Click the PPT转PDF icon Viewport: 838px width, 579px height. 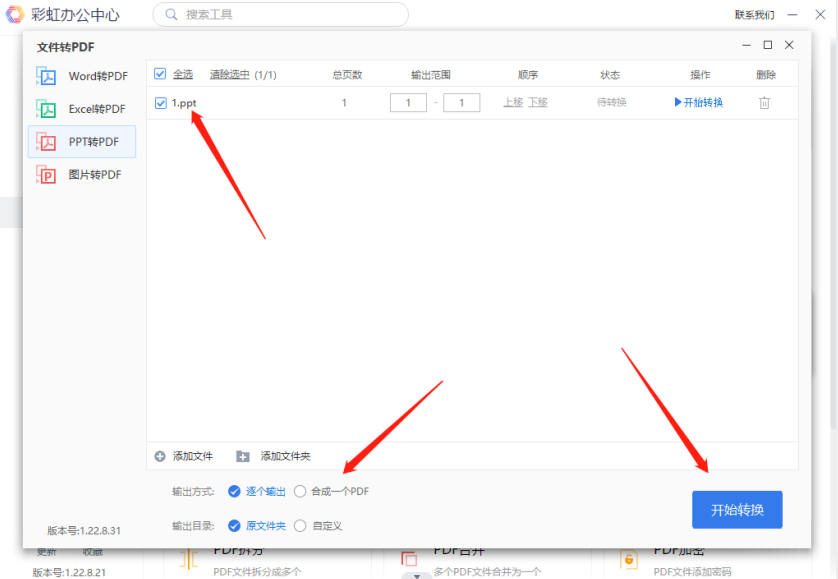[46, 142]
